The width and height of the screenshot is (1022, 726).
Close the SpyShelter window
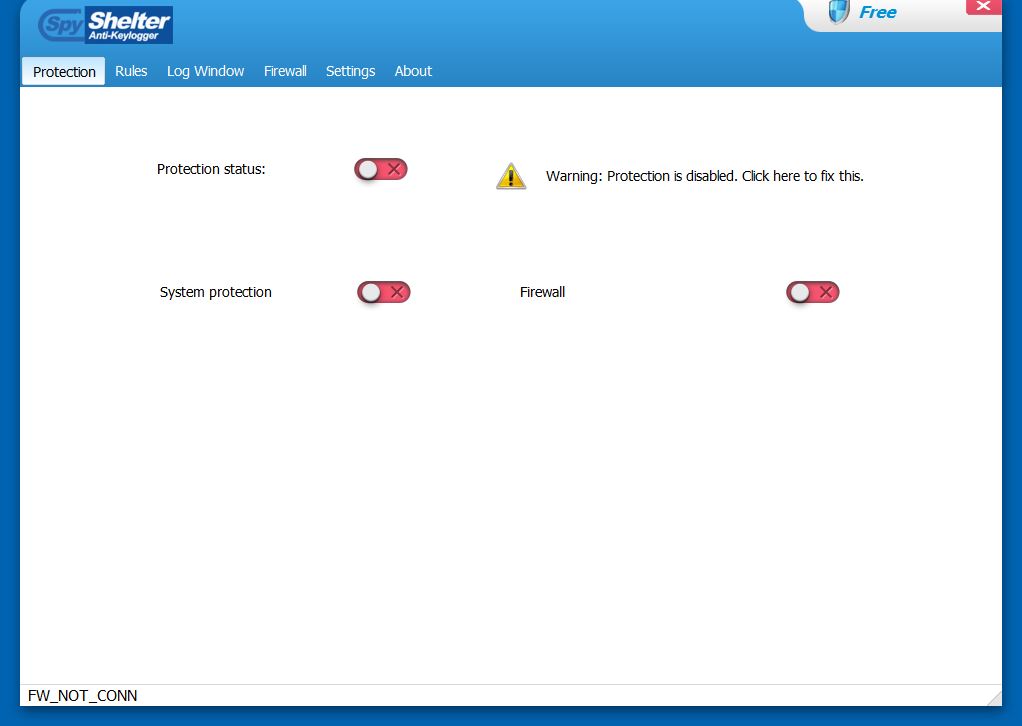tap(984, 7)
